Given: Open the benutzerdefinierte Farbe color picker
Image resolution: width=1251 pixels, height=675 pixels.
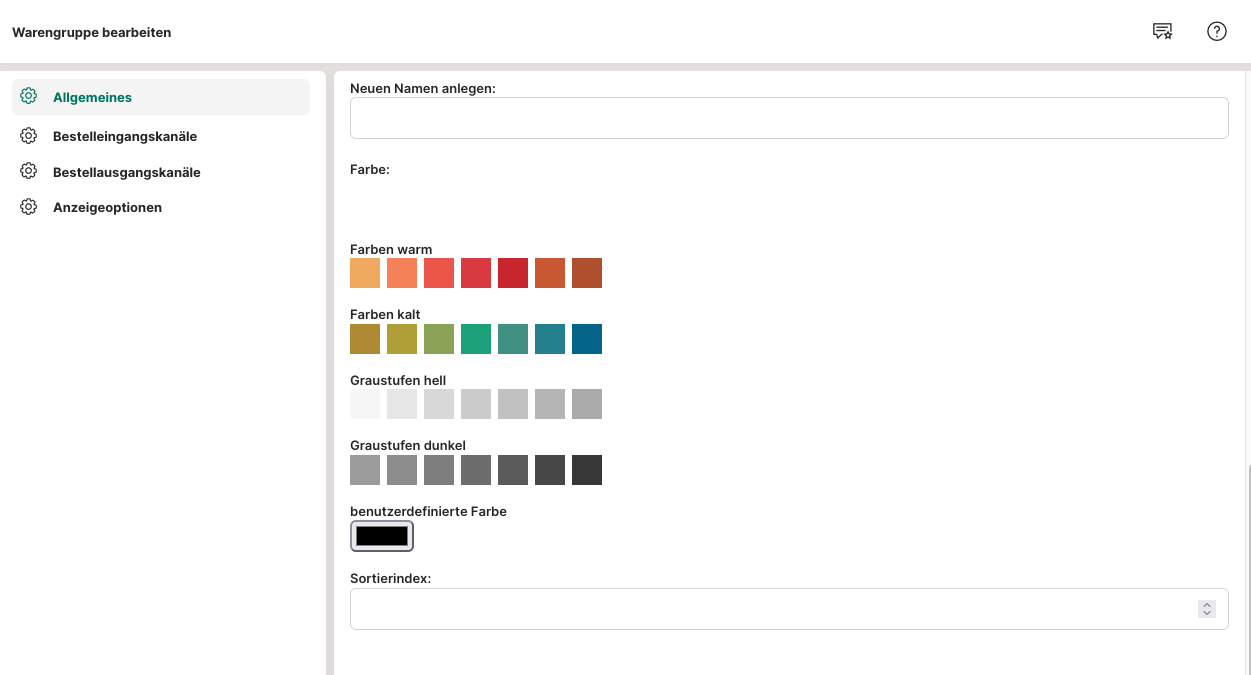Looking at the screenshot, I should click(x=382, y=536).
